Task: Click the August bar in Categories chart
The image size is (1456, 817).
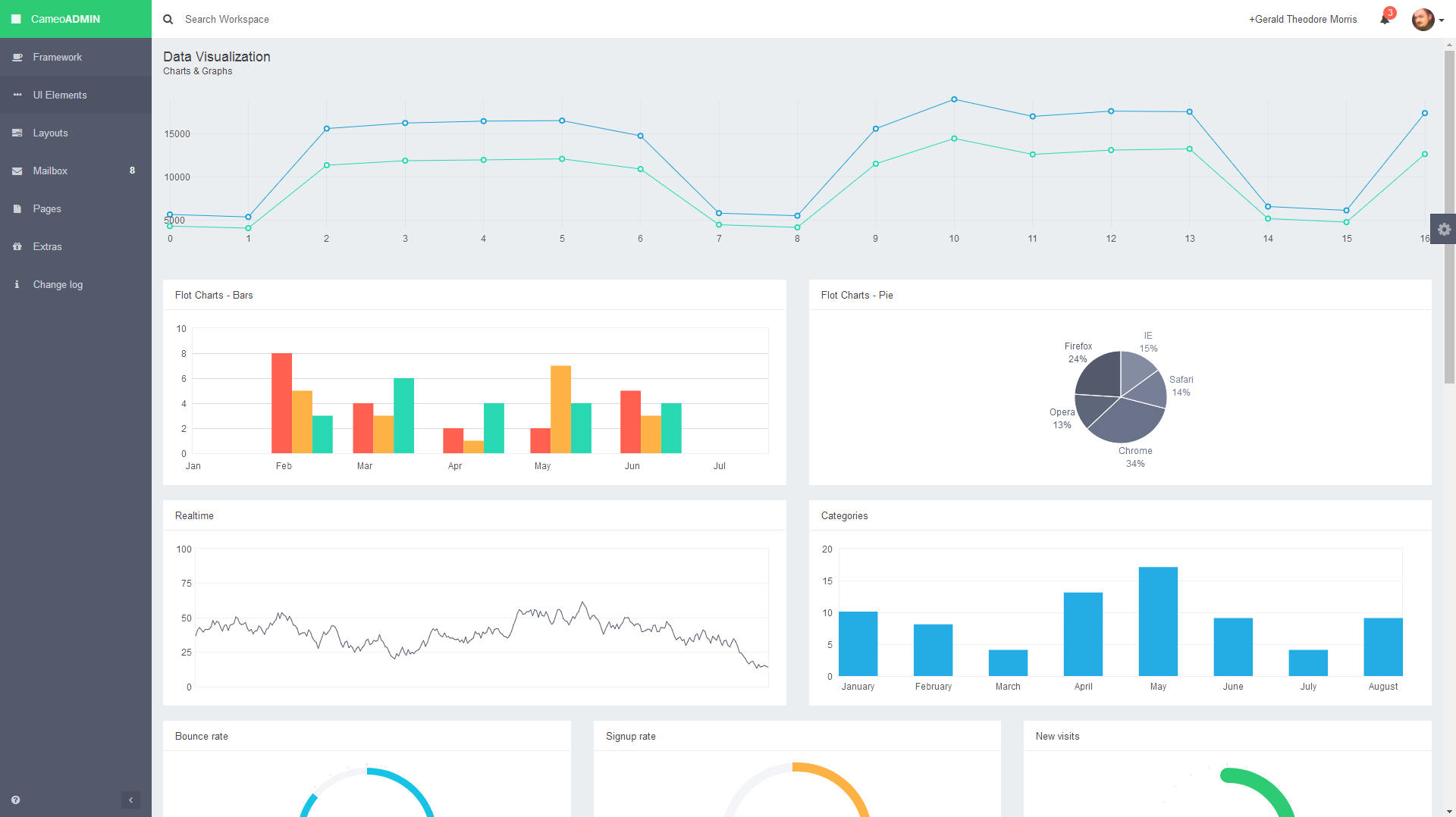Action: pyautogui.click(x=1383, y=647)
